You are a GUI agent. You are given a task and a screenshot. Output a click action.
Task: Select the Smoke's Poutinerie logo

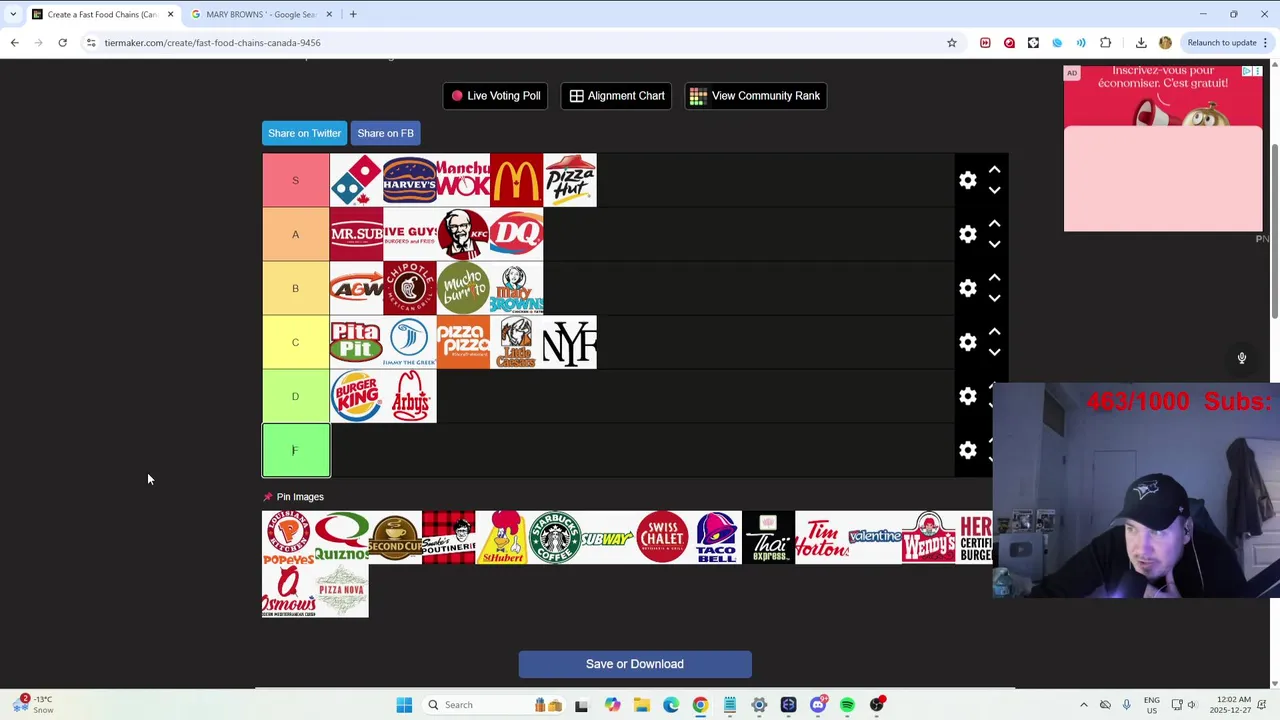[x=448, y=538]
